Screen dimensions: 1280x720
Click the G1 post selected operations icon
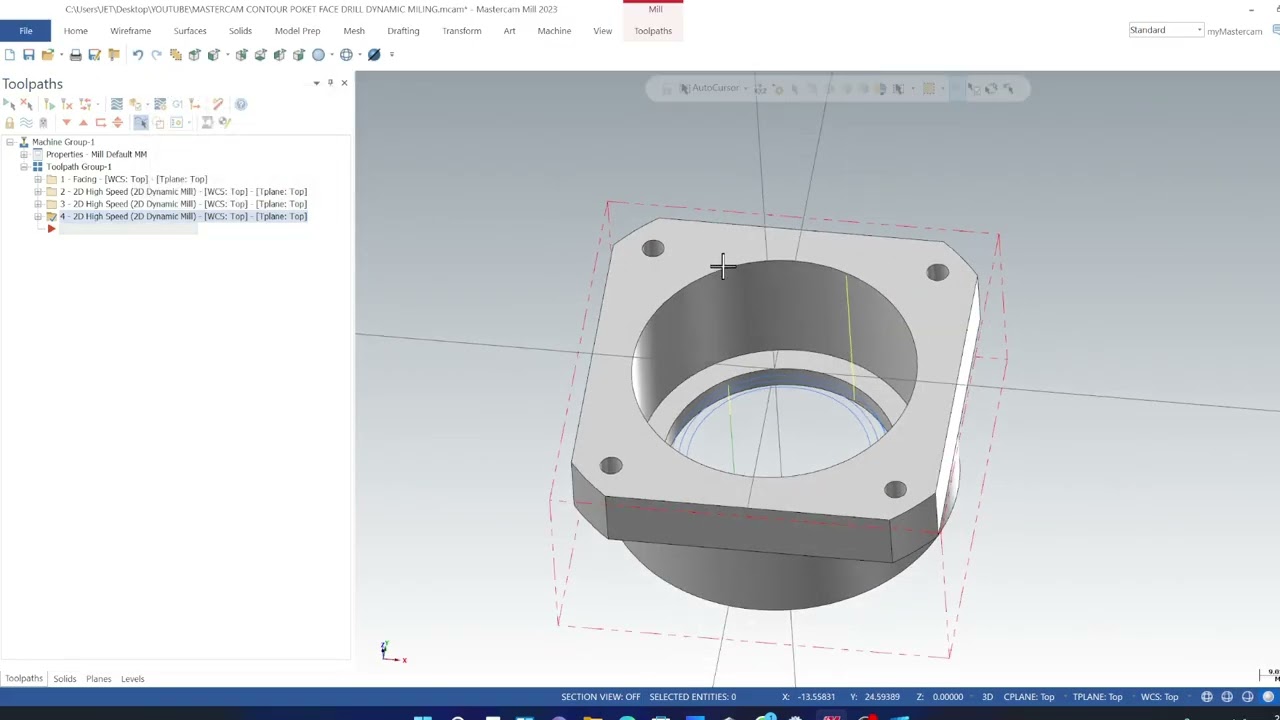(177, 104)
